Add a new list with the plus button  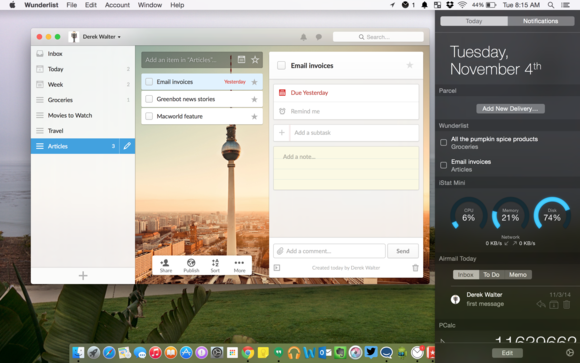(83, 276)
